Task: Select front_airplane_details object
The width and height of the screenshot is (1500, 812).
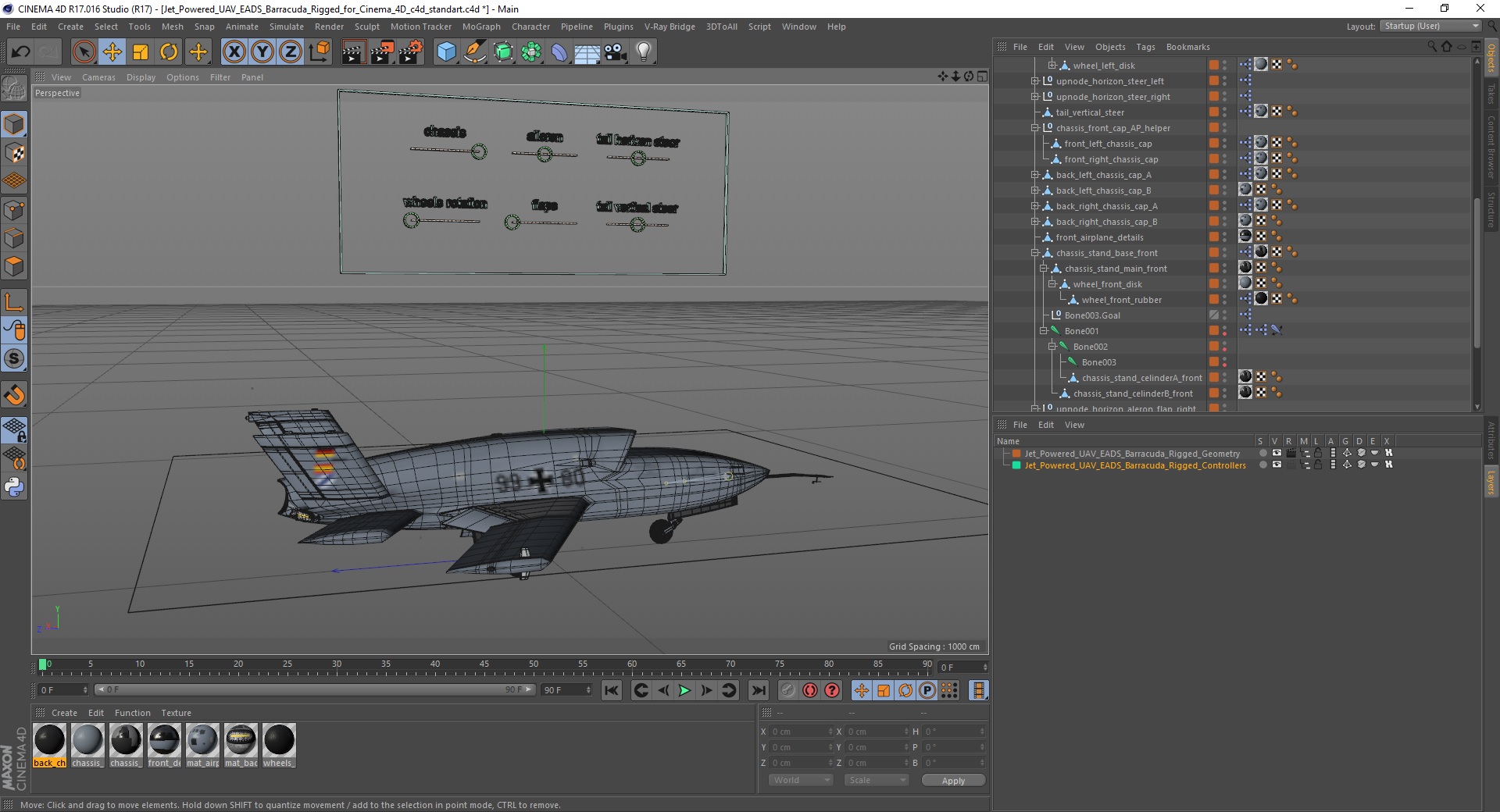Action: click(x=1099, y=237)
